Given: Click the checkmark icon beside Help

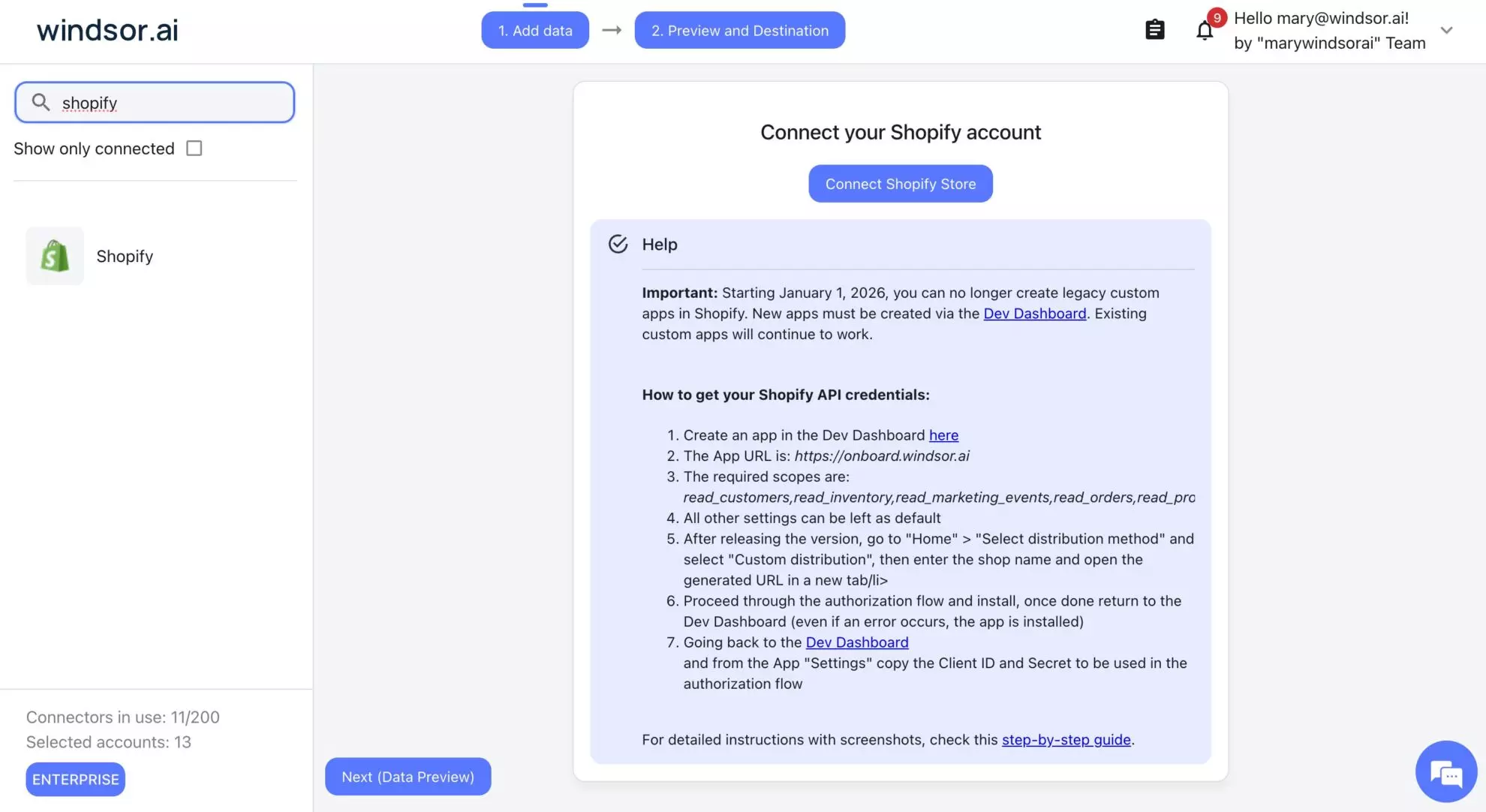Looking at the screenshot, I should pos(618,244).
